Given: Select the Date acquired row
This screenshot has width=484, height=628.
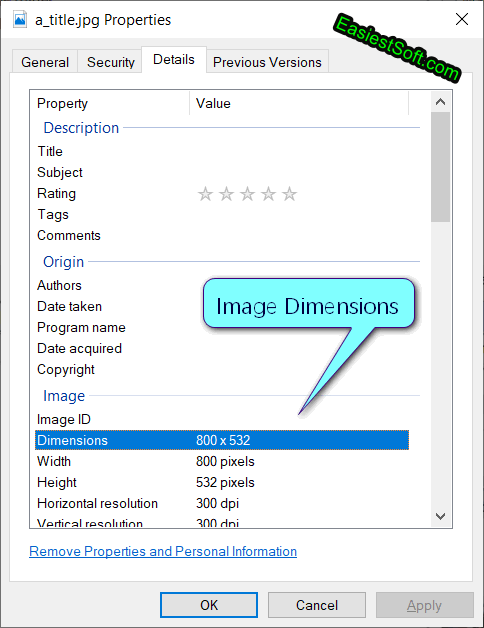Looking at the screenshot, I should coord(222,348).
